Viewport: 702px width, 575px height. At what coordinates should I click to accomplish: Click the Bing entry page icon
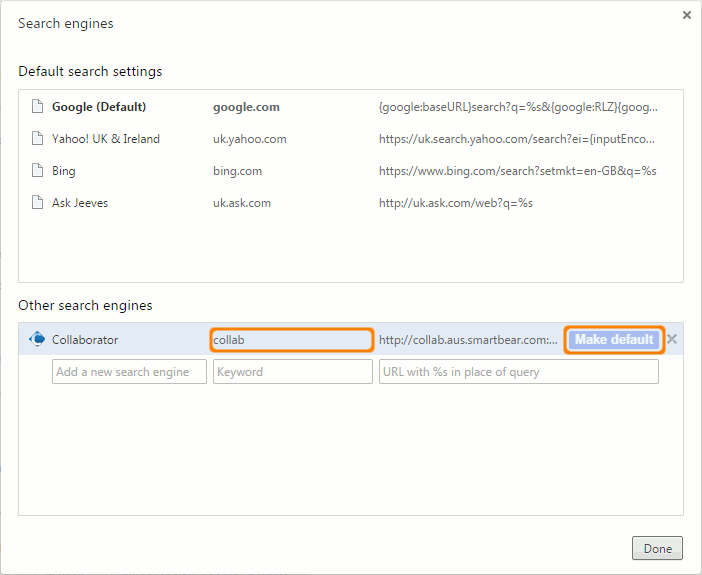tap(37, 171)
